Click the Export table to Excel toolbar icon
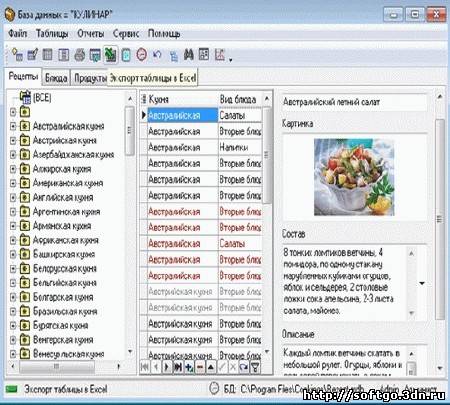The height and width of the screenshot is (405, 450). click(x=110, y=55)
